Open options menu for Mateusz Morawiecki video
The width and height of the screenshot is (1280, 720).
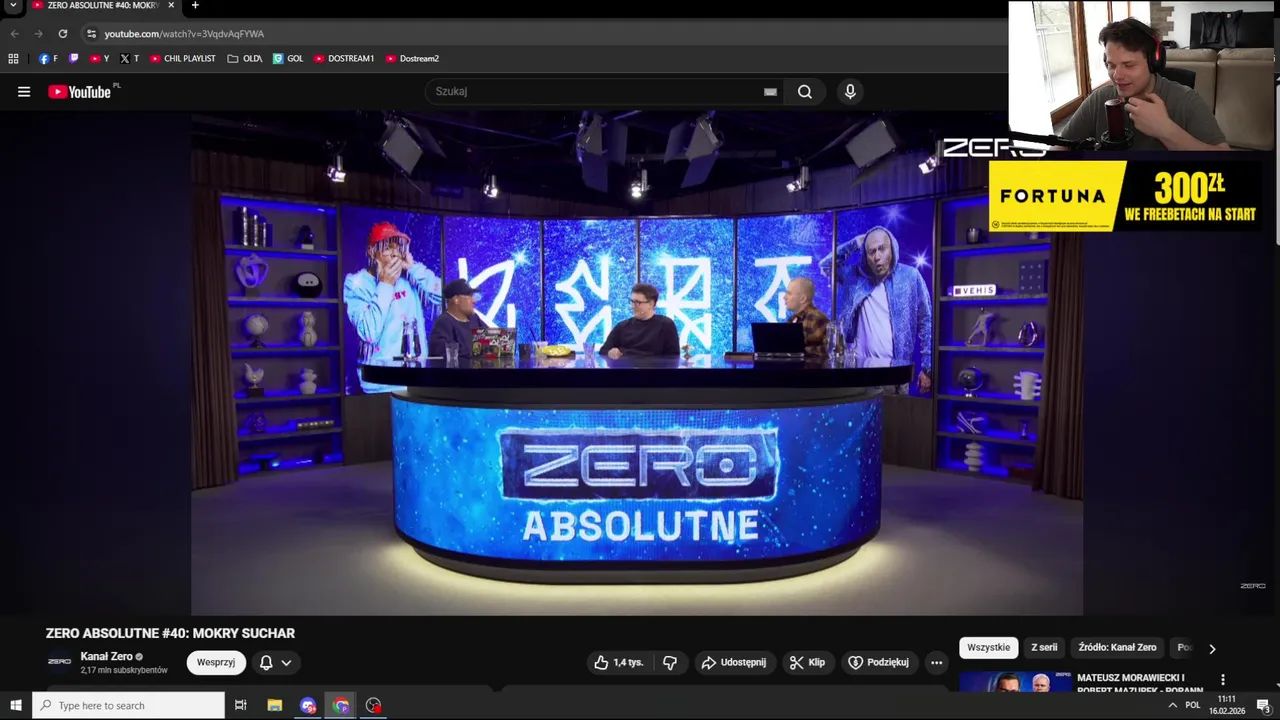coord(1222,680)
